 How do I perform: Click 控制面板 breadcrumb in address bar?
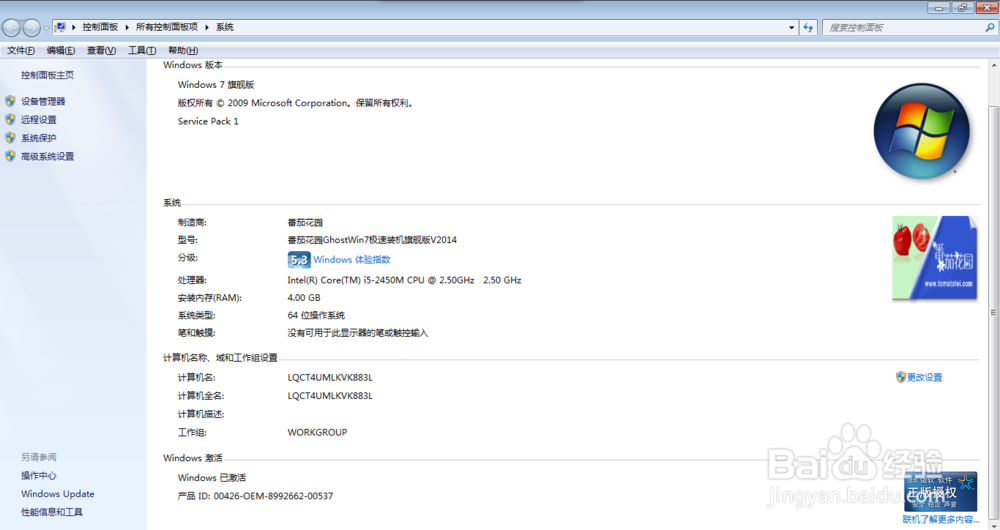[100, 27]
